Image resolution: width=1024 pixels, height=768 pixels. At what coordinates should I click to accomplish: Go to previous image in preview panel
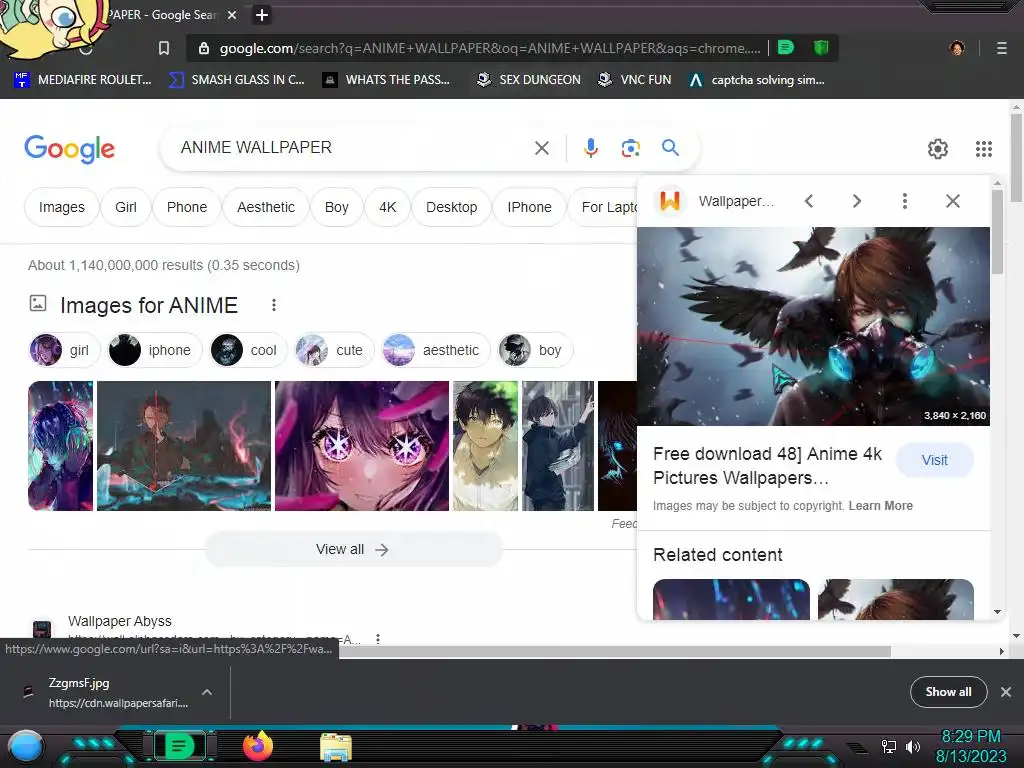coord(808,201)
